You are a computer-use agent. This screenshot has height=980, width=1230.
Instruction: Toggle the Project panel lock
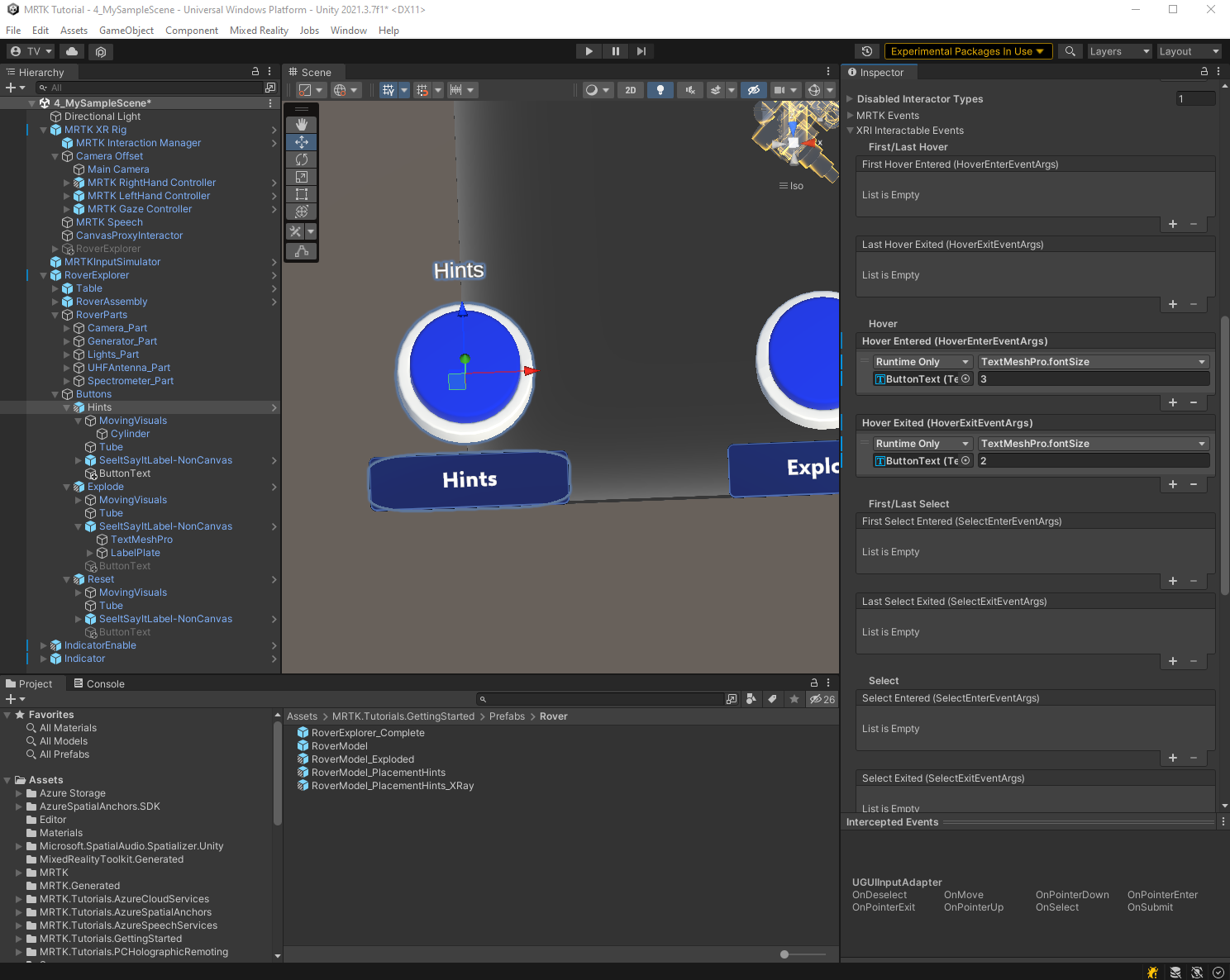coord(814,683)
